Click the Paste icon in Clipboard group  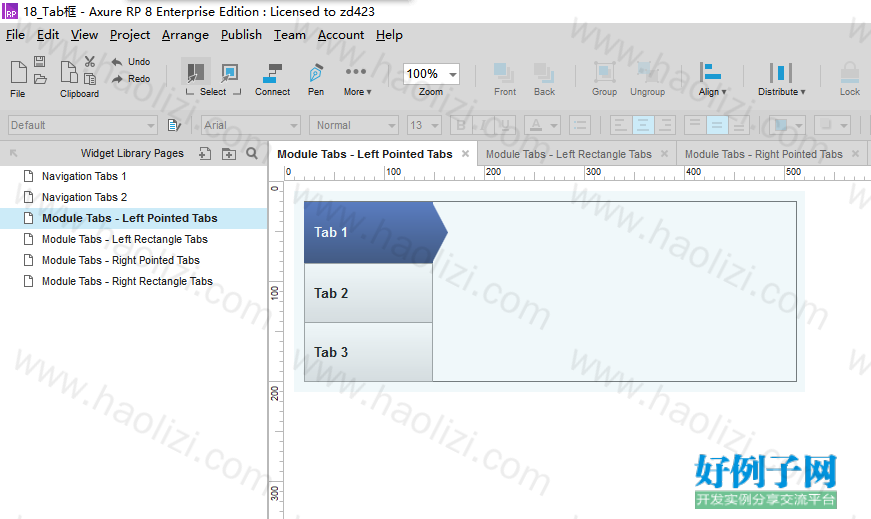pos(90,79)
